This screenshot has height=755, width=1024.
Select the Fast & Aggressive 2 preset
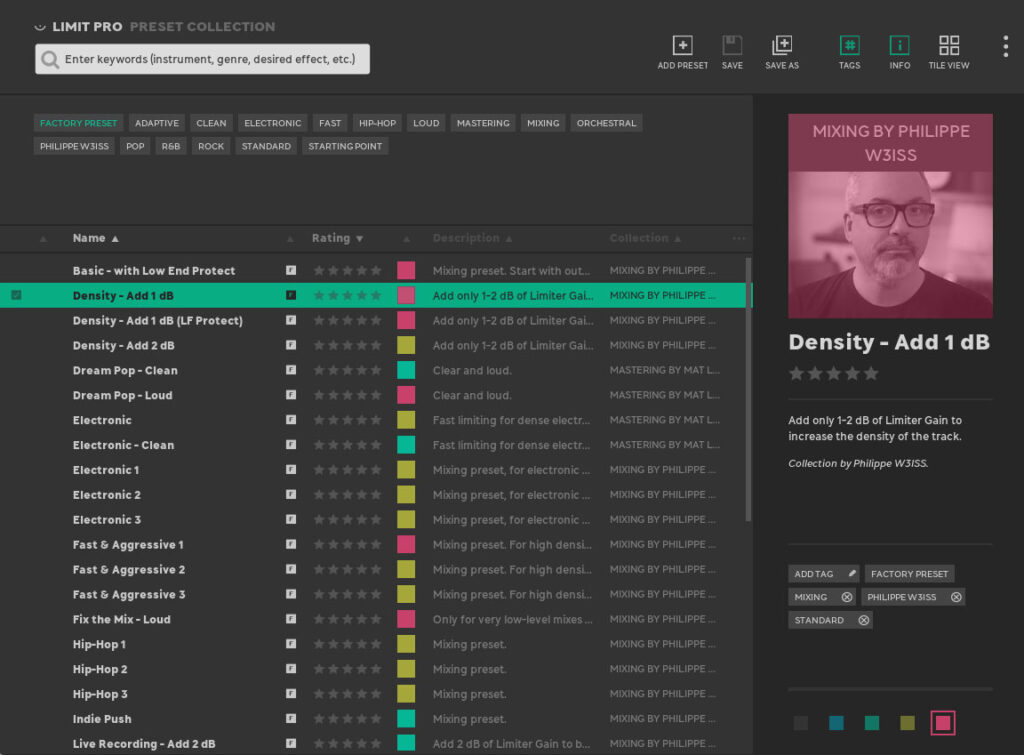pyautogui.click(x=375, y=570)
